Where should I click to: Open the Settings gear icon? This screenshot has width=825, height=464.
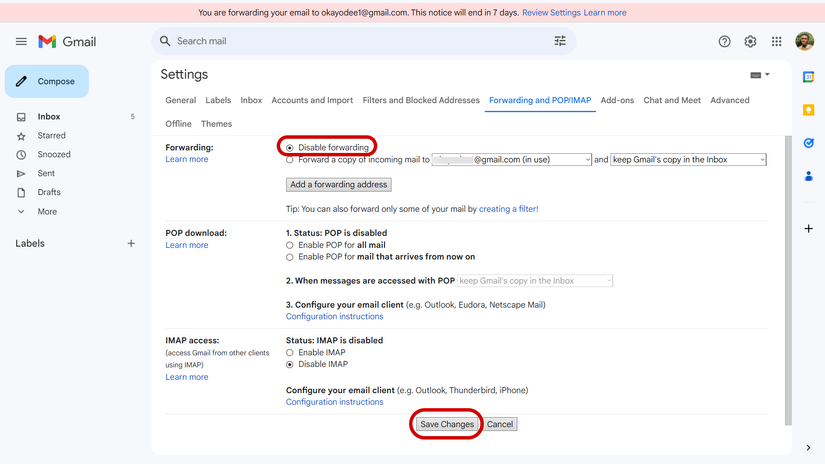[750, 41]
